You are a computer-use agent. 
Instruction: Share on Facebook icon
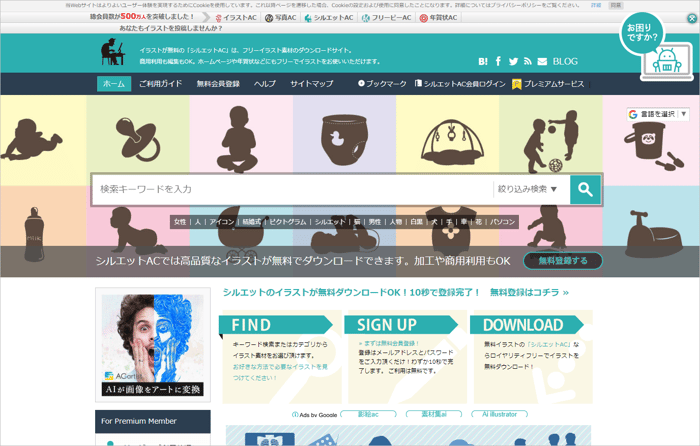pyautogui.click(x=498, y=61)
